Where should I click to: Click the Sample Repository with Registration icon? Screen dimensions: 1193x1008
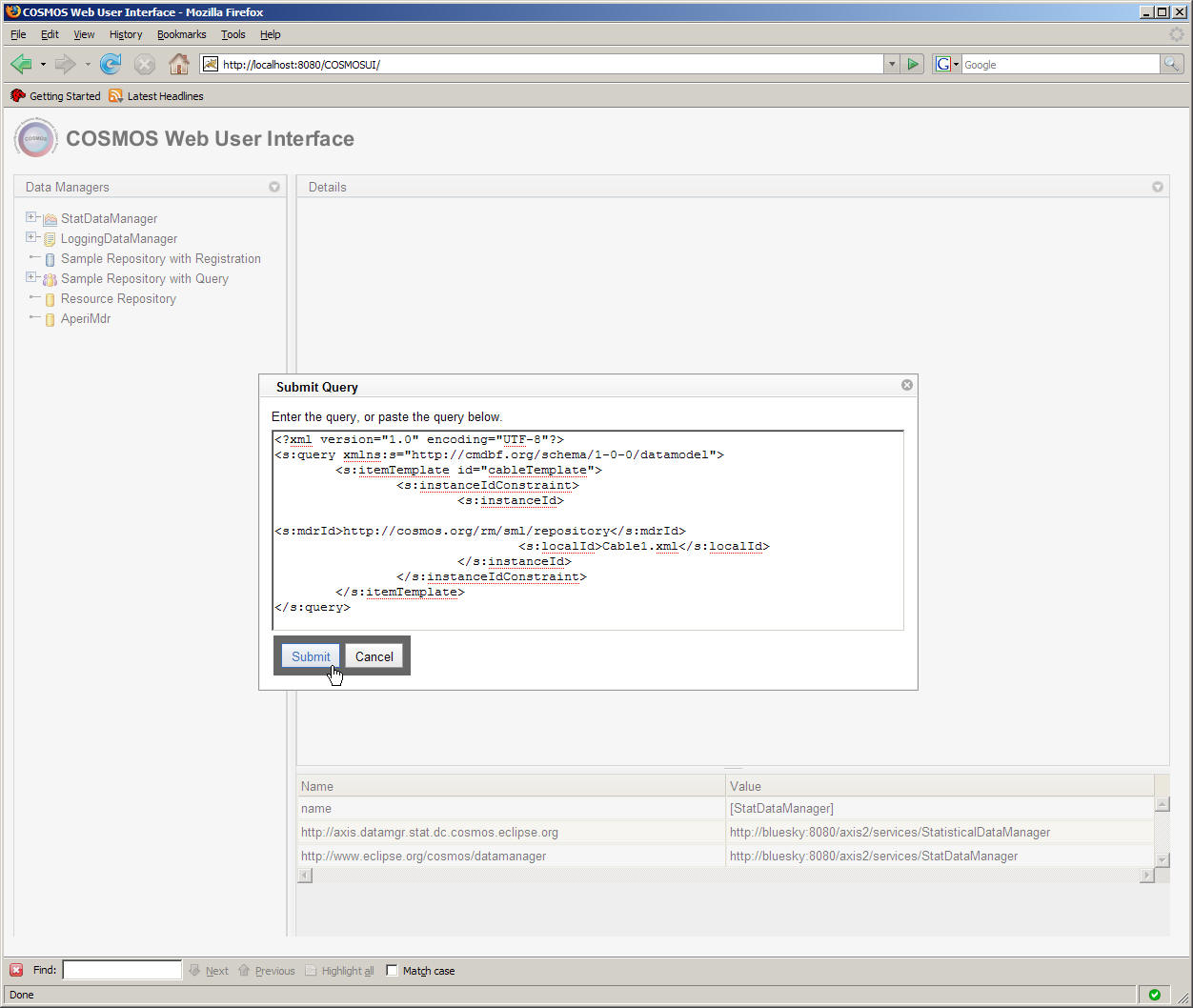[x=51, y=259]
